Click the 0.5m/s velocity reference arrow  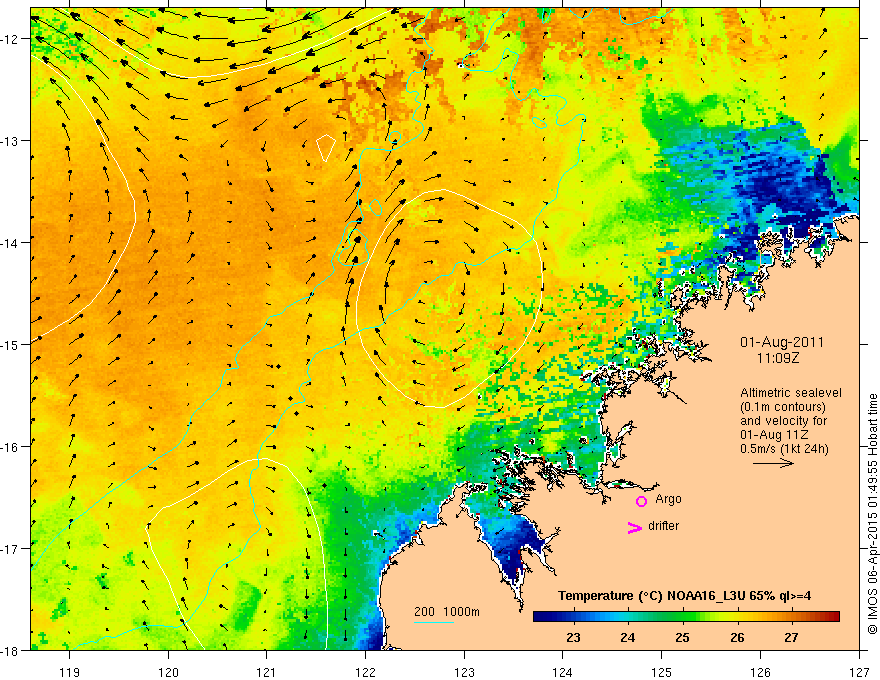[773, 463]
